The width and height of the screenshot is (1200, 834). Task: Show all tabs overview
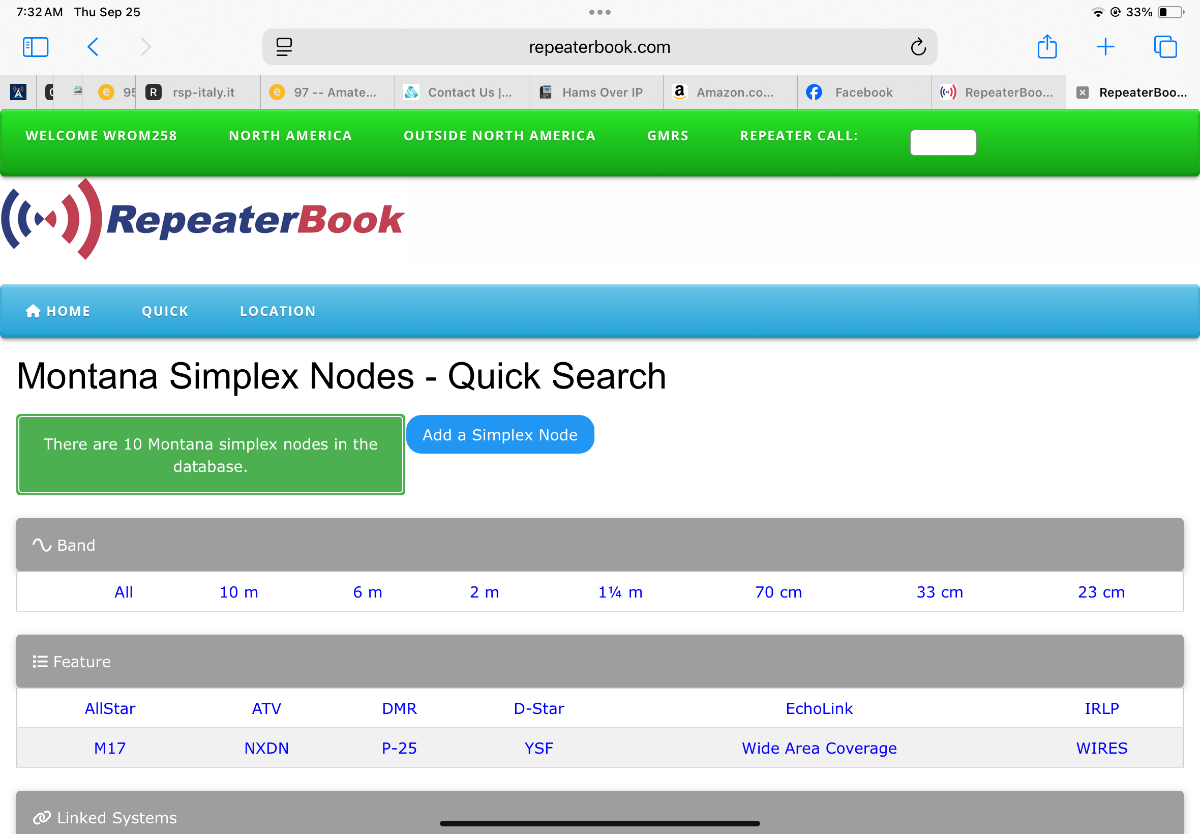coord(1164,47)
